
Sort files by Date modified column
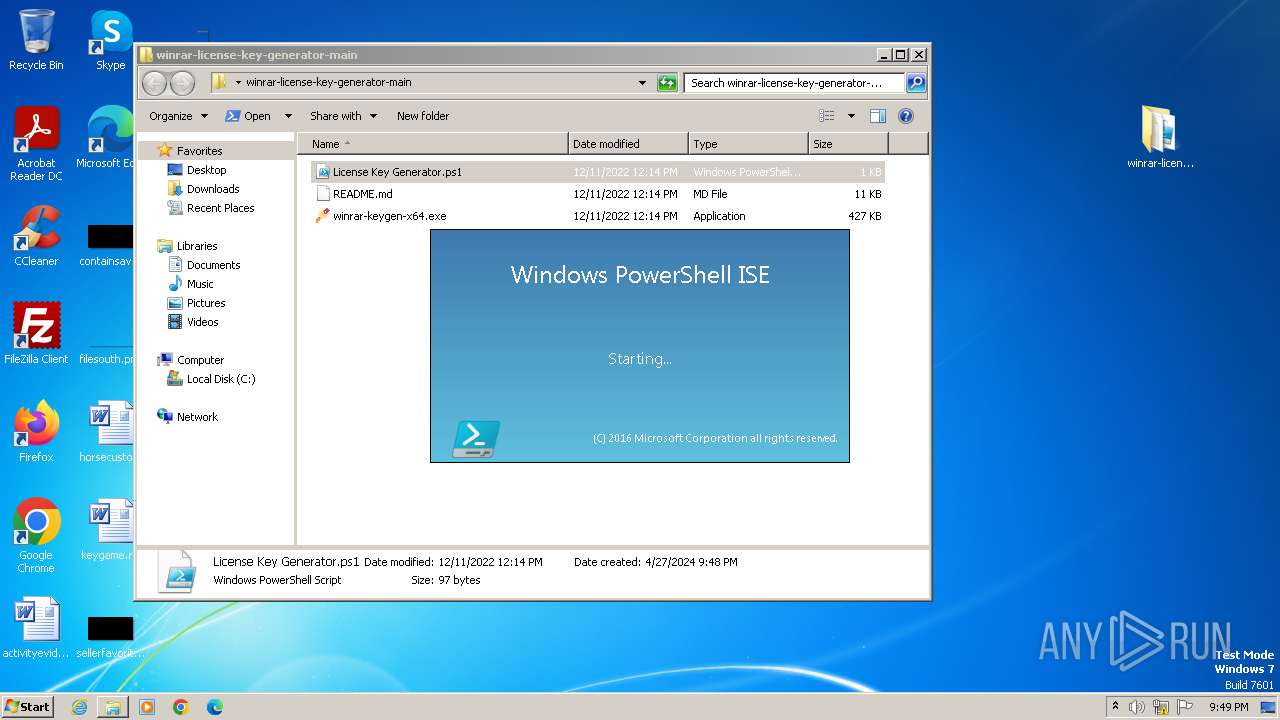click(x=628, y=144)
